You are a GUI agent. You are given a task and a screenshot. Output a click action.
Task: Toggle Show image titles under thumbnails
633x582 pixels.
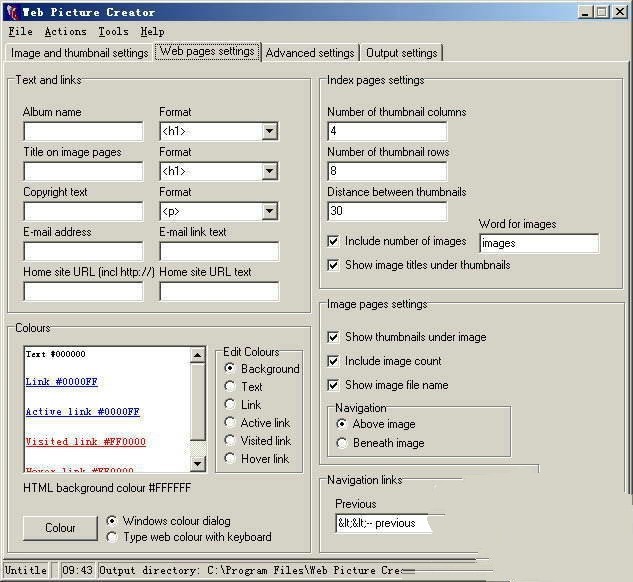click(x=333, y=265)
